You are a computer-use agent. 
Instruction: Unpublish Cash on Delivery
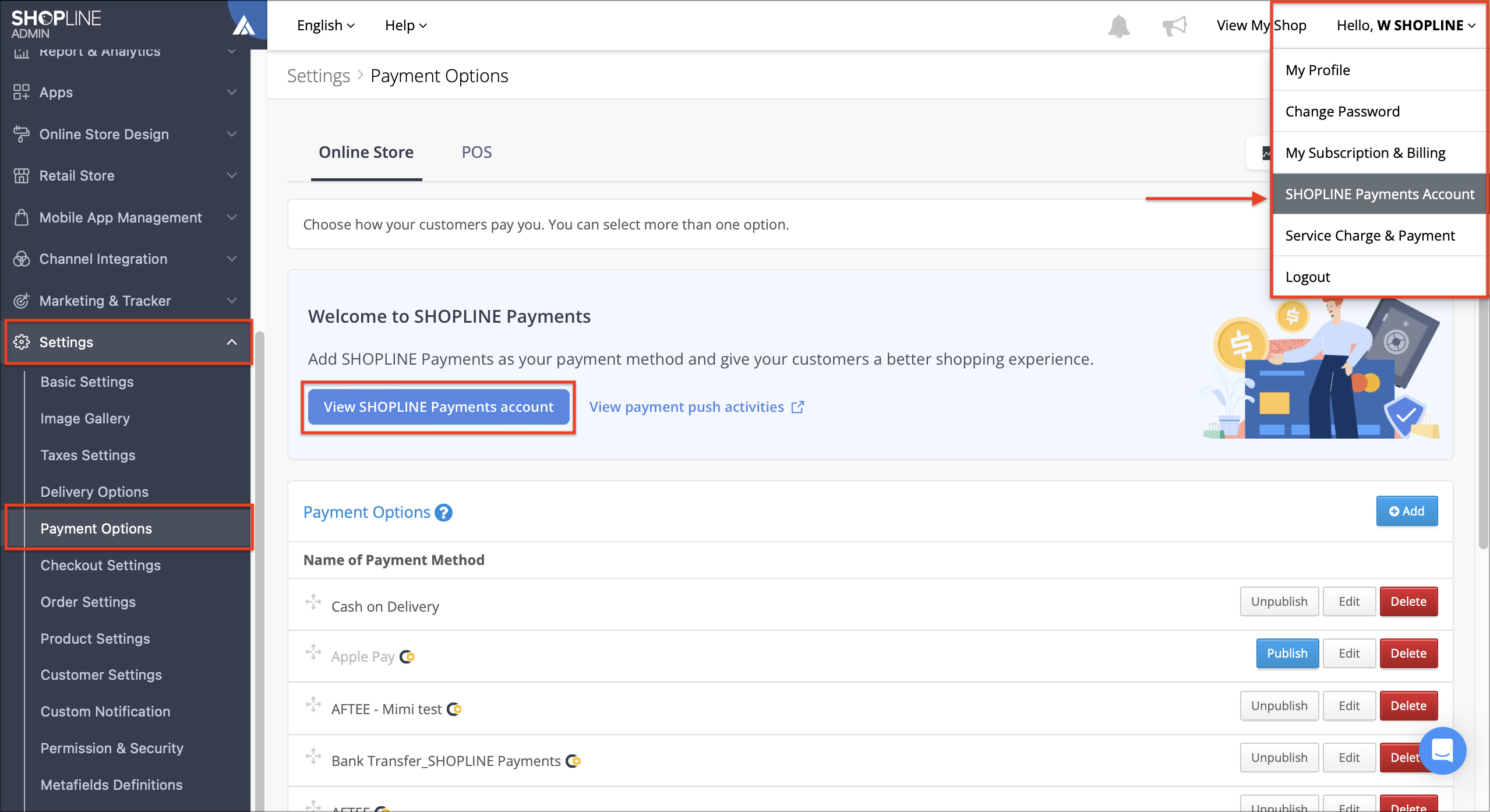[1279, 602]
